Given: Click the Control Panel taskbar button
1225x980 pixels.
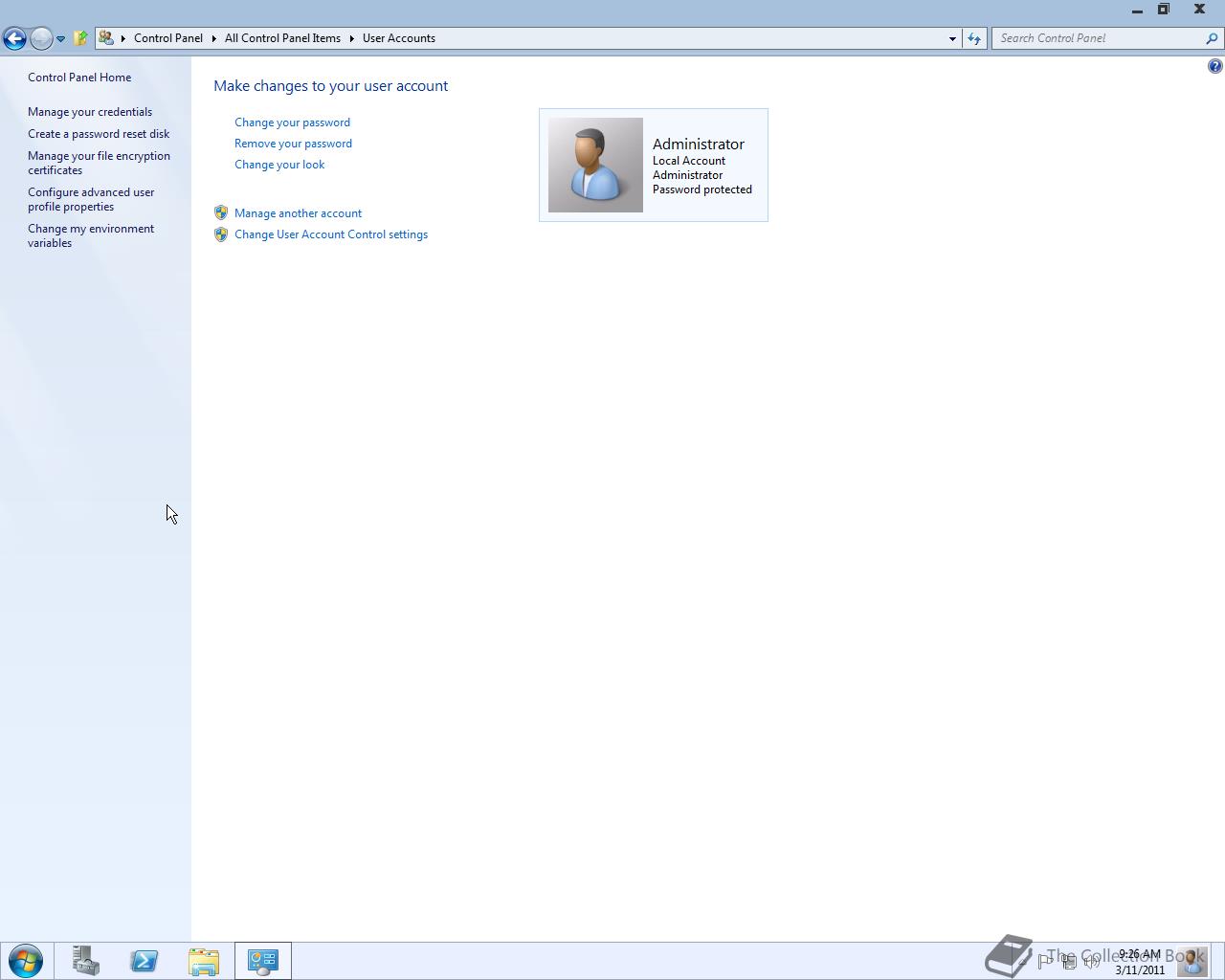Looking at the screenshot, I should (x=263, y=961).
